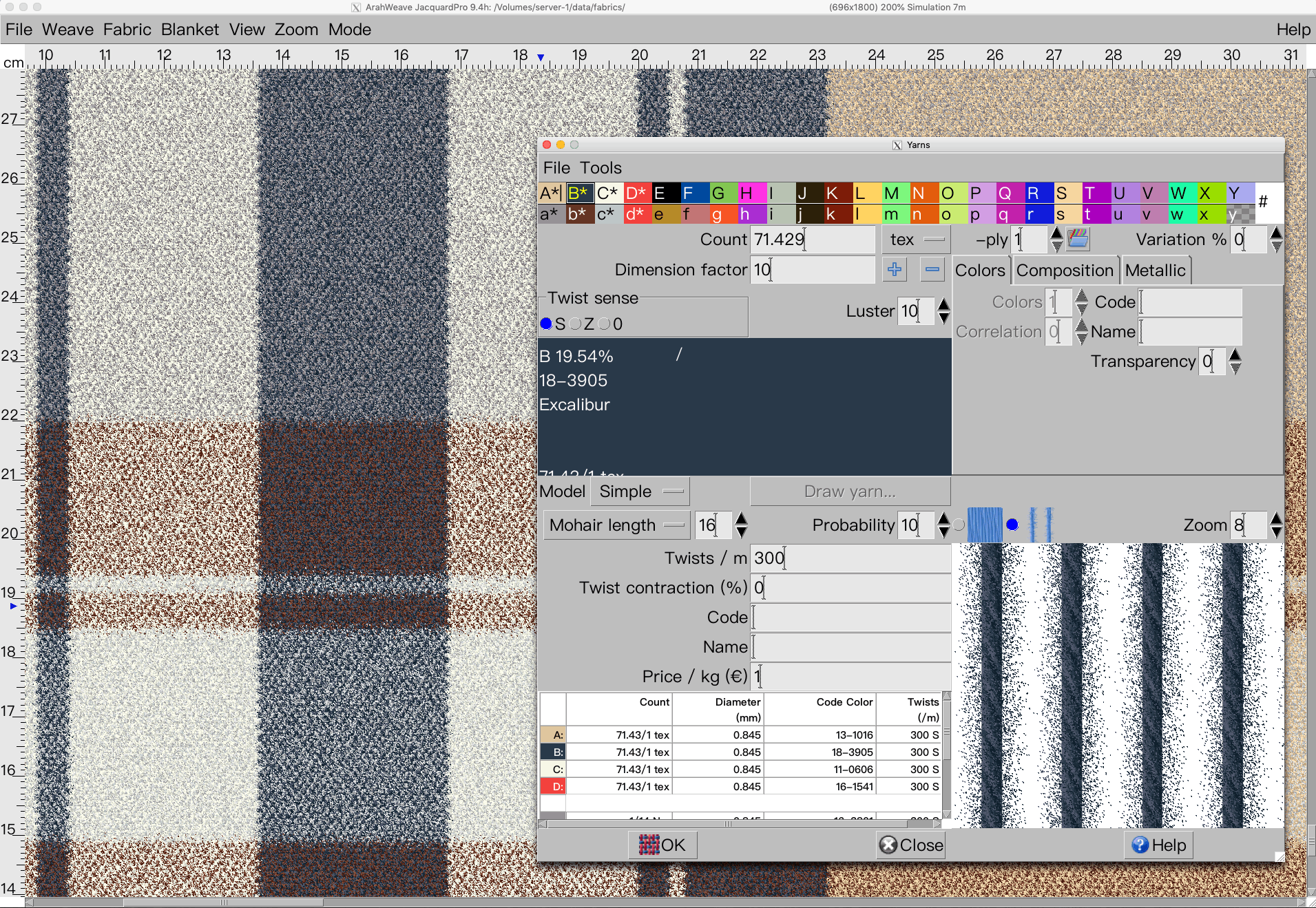
Task: Open the yarn color browser folder icon
Action: tap(1078, 239)
